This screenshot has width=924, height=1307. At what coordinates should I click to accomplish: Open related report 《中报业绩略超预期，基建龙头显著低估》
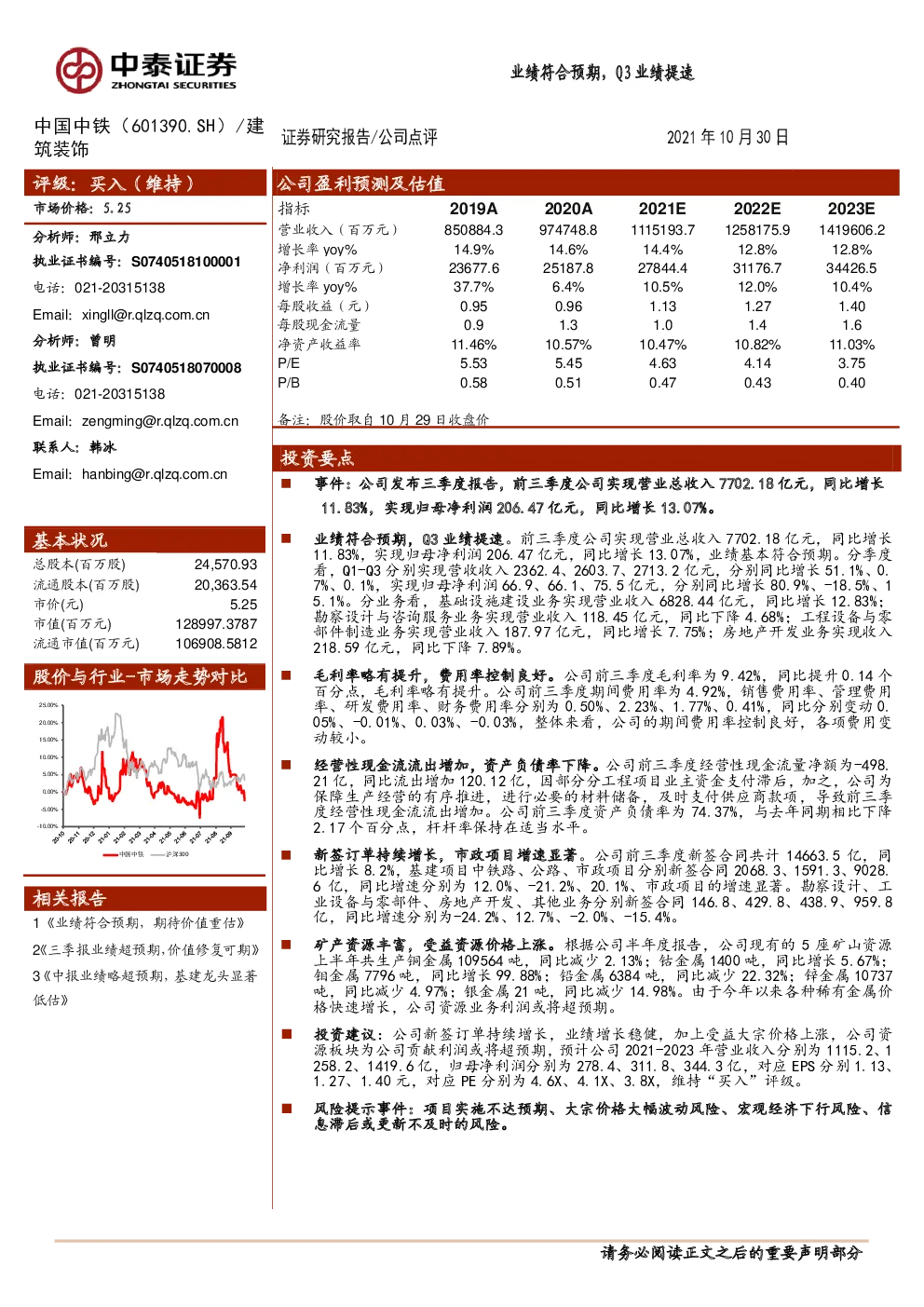click(x=146, y=987)
